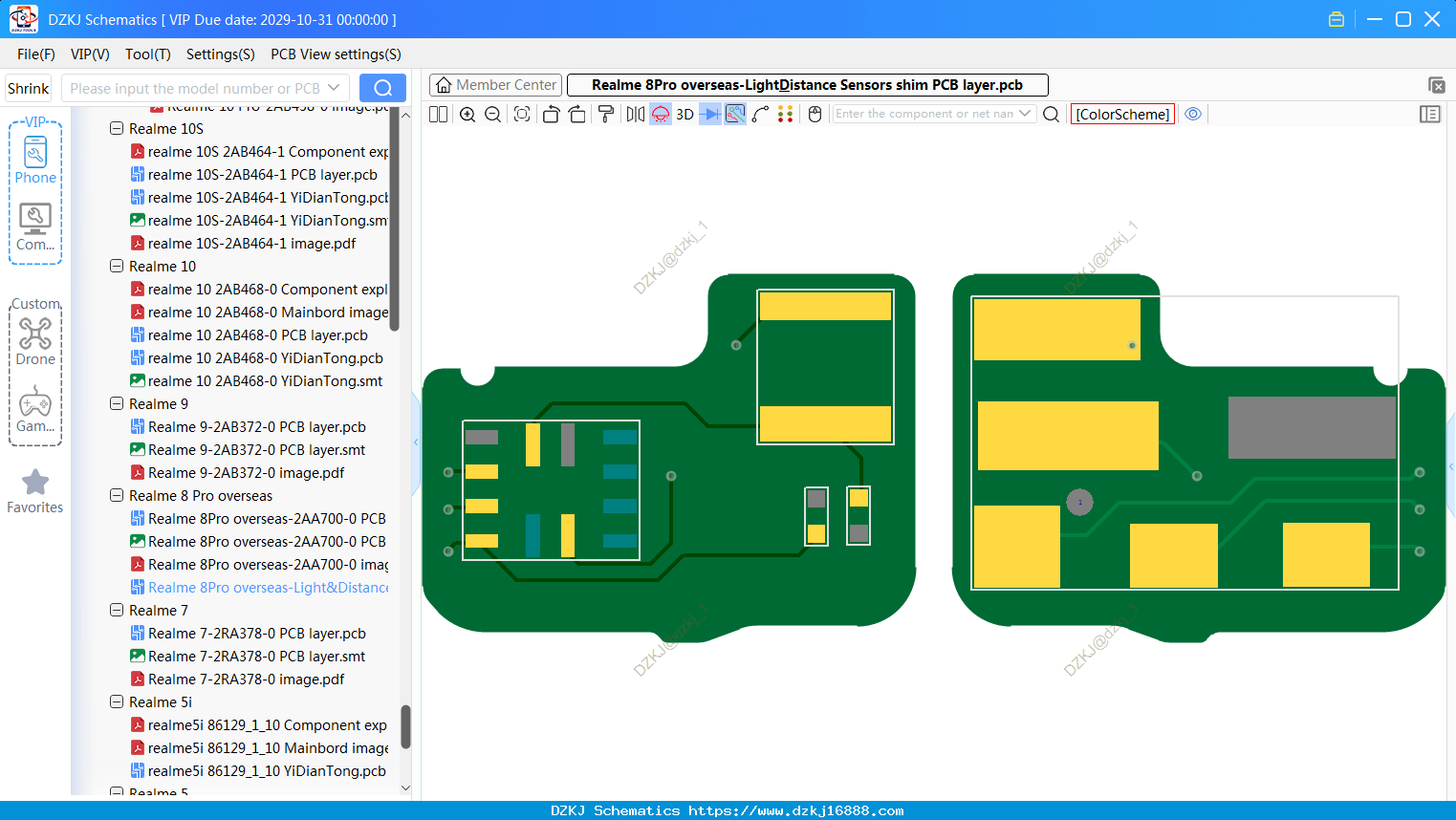
Task: Open the Drone category
Action: click(x=35, y=341)
